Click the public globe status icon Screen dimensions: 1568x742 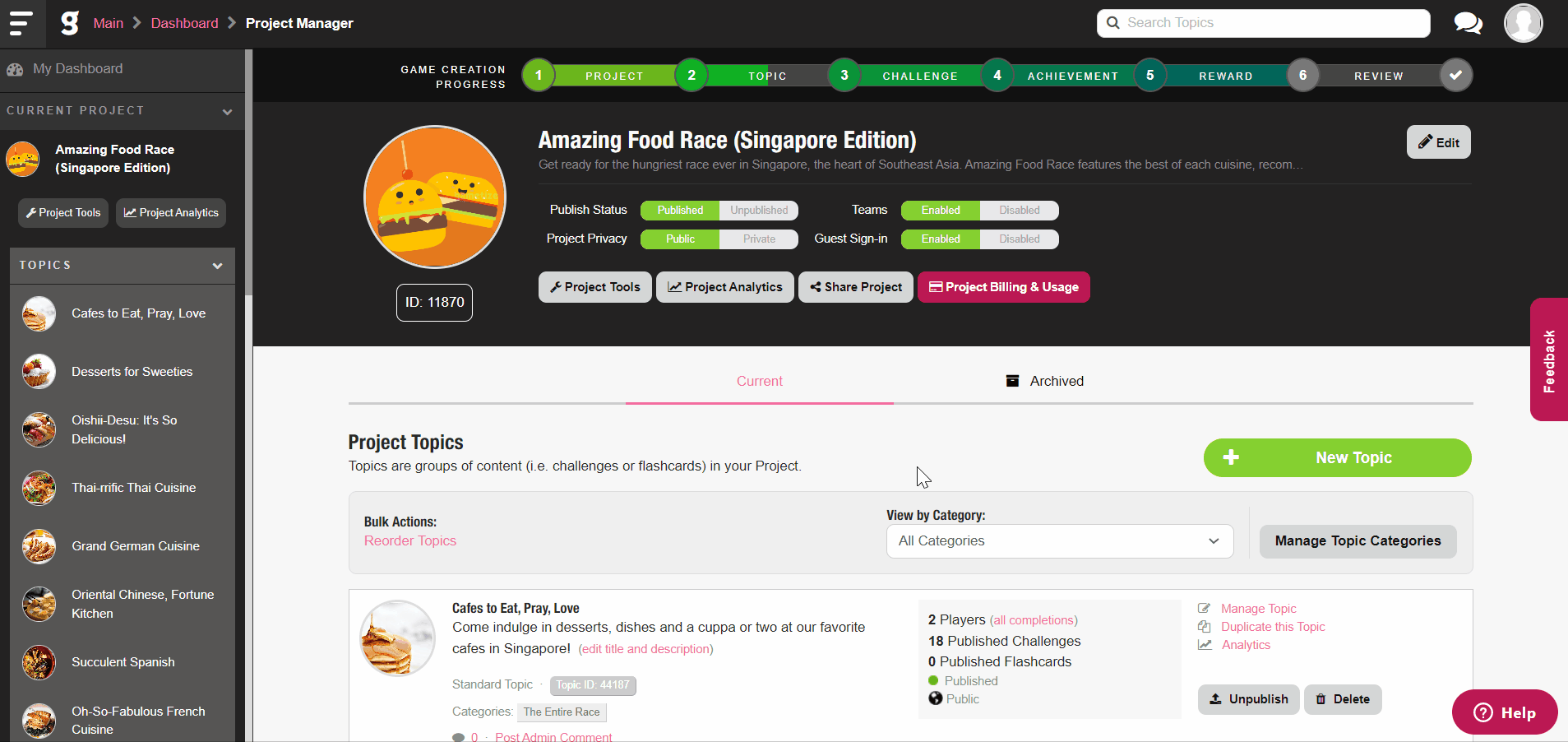point(935,698)
